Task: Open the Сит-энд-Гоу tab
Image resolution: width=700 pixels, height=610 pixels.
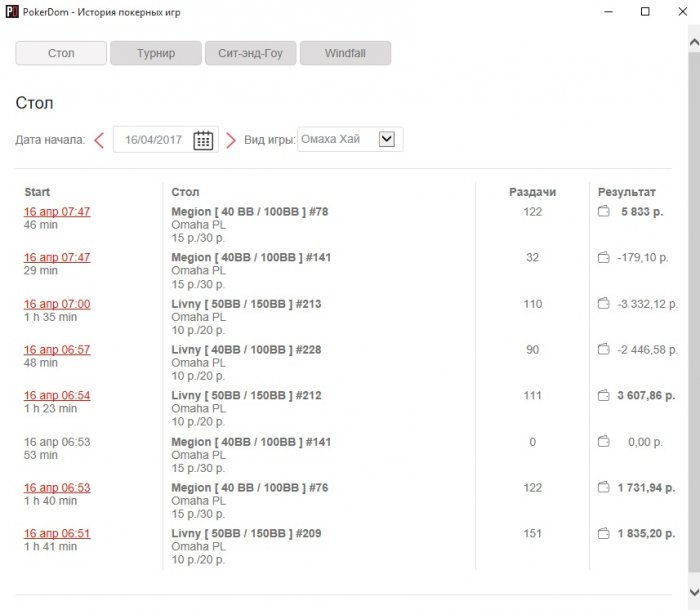Action: click(x=250, y=53)
